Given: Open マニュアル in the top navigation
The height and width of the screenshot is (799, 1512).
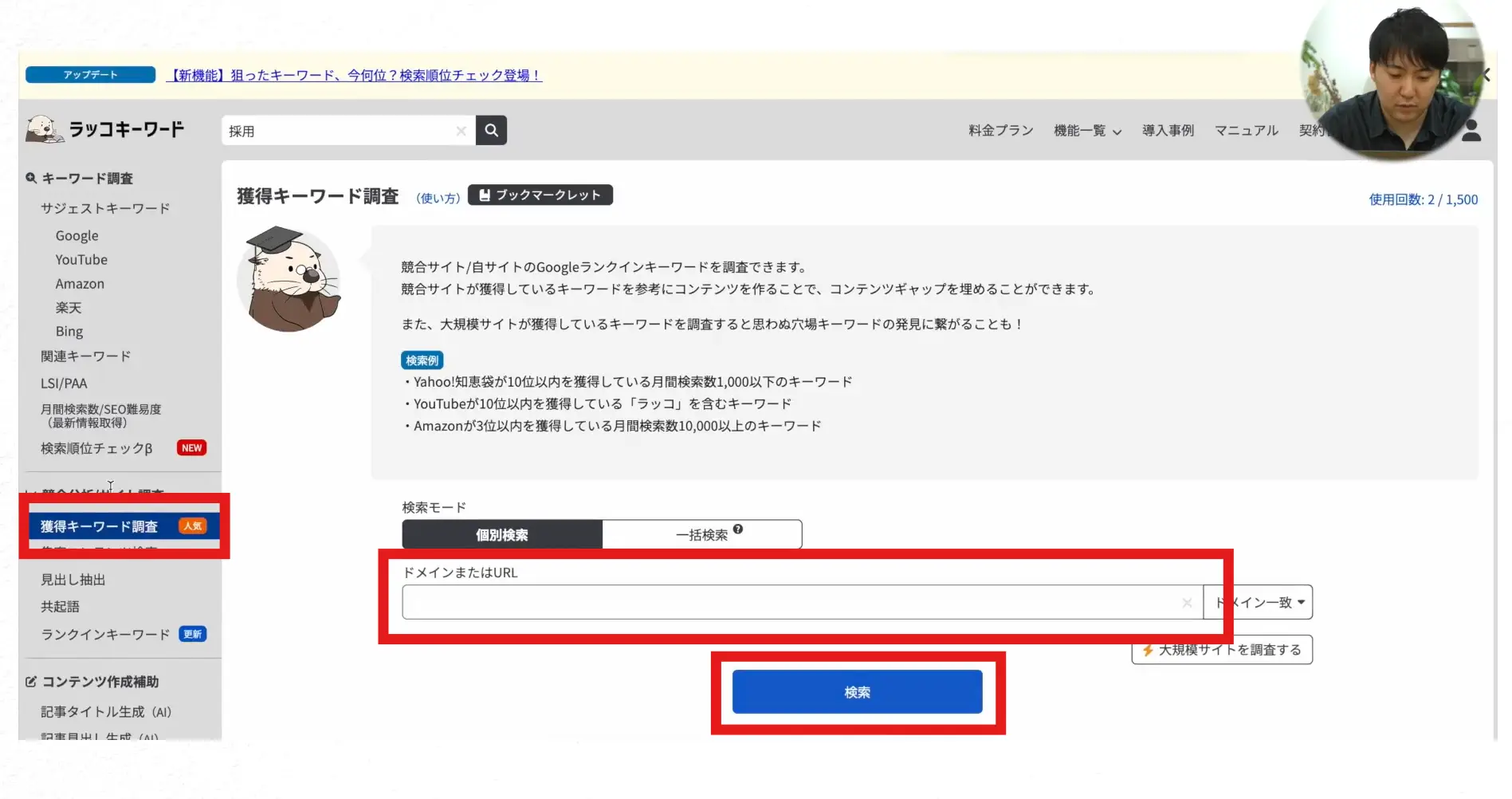Looking at the screenshot, I should click(x=1246, y=131).
